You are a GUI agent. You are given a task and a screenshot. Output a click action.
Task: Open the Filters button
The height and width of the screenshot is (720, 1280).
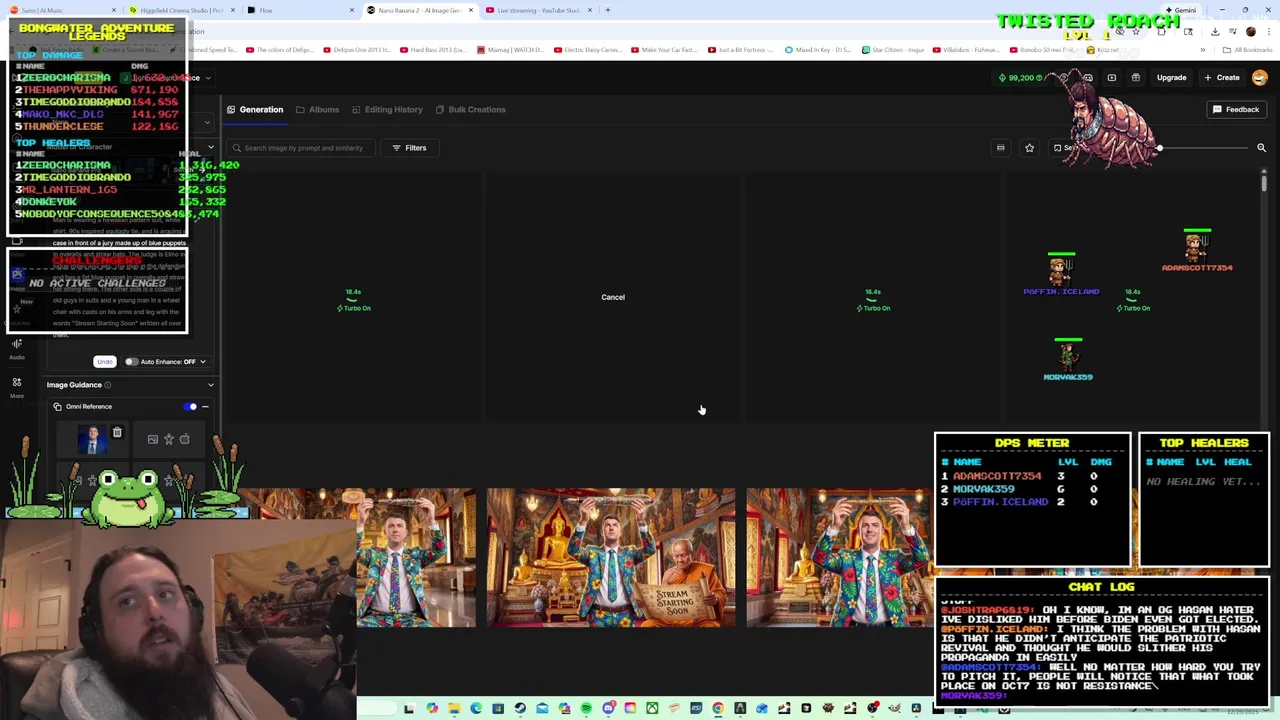point(409,148)
